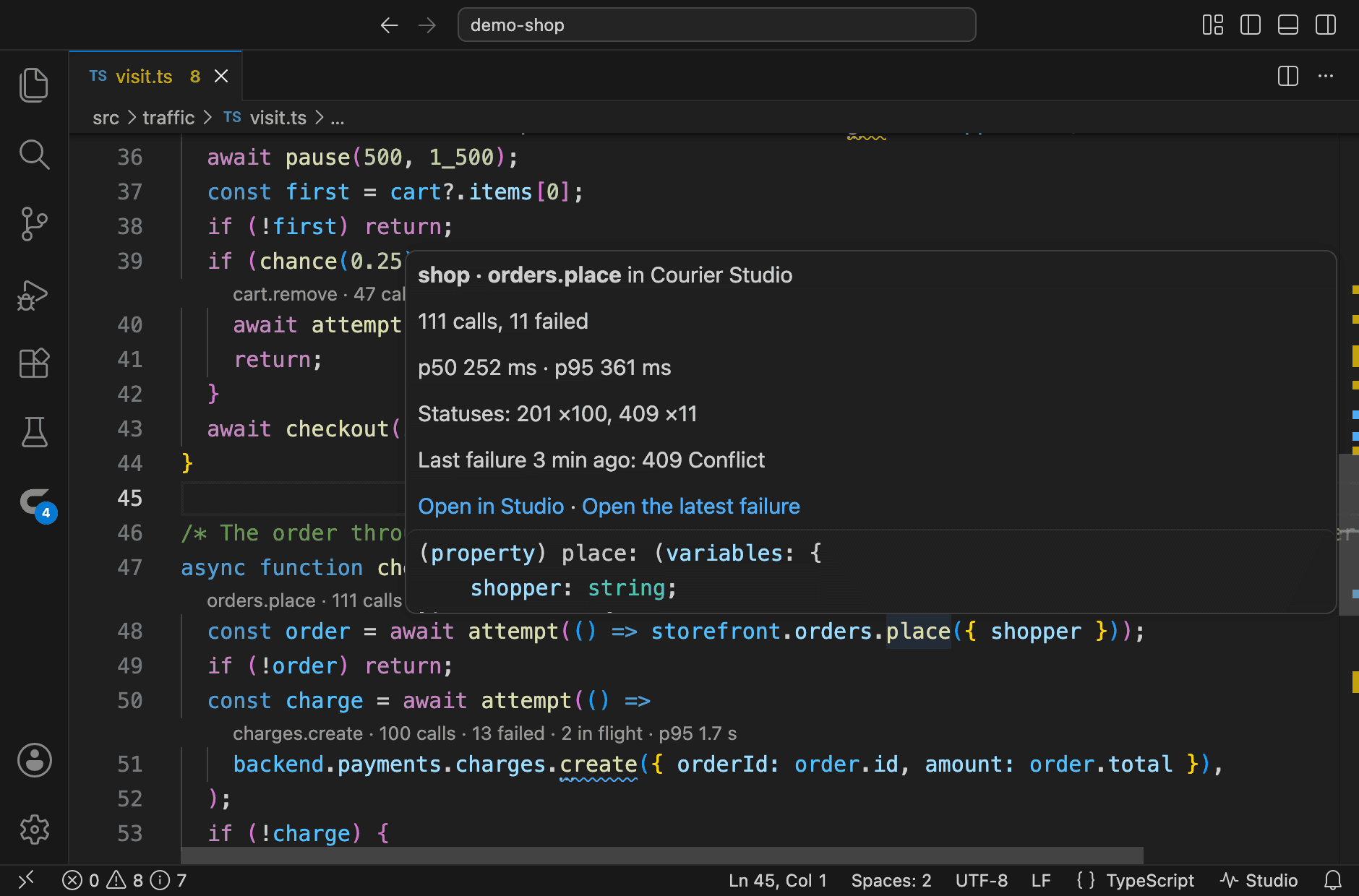Click the cart.remove 47 calls code lens
Screen dimensions: 1359x896
pyautogui.click(x=319, y=294)
